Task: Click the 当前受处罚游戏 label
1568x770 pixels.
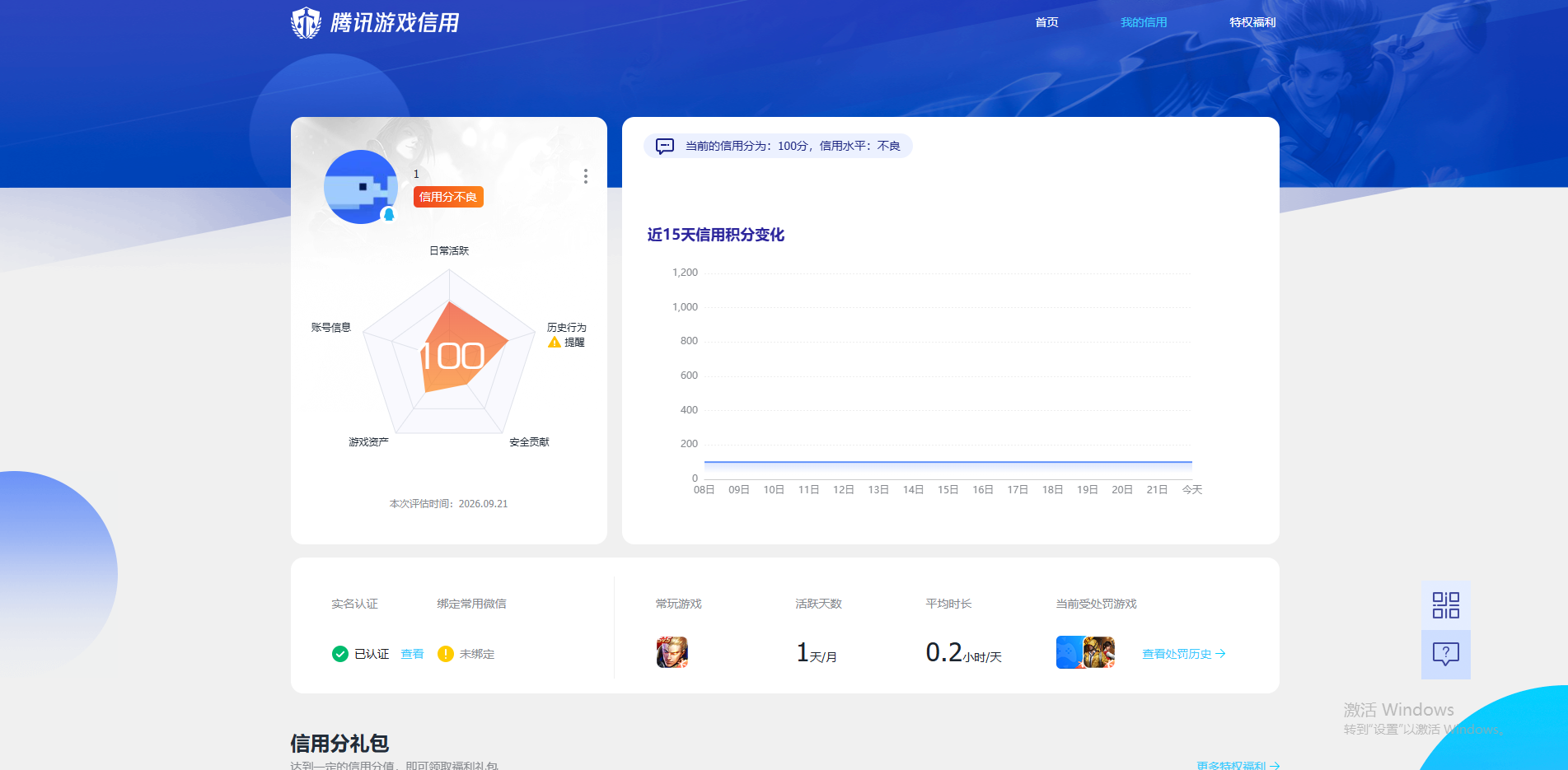Action: pos(1096,604)
